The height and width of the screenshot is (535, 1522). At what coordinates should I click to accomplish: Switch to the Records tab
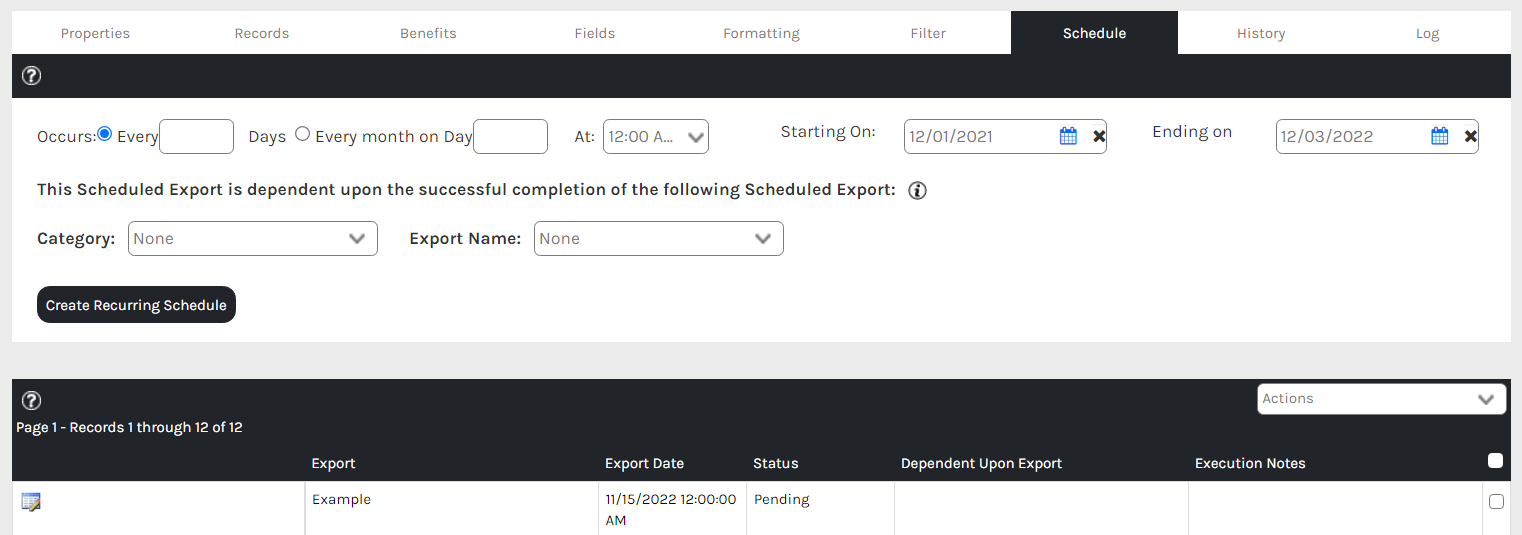(x=262, y=33)
